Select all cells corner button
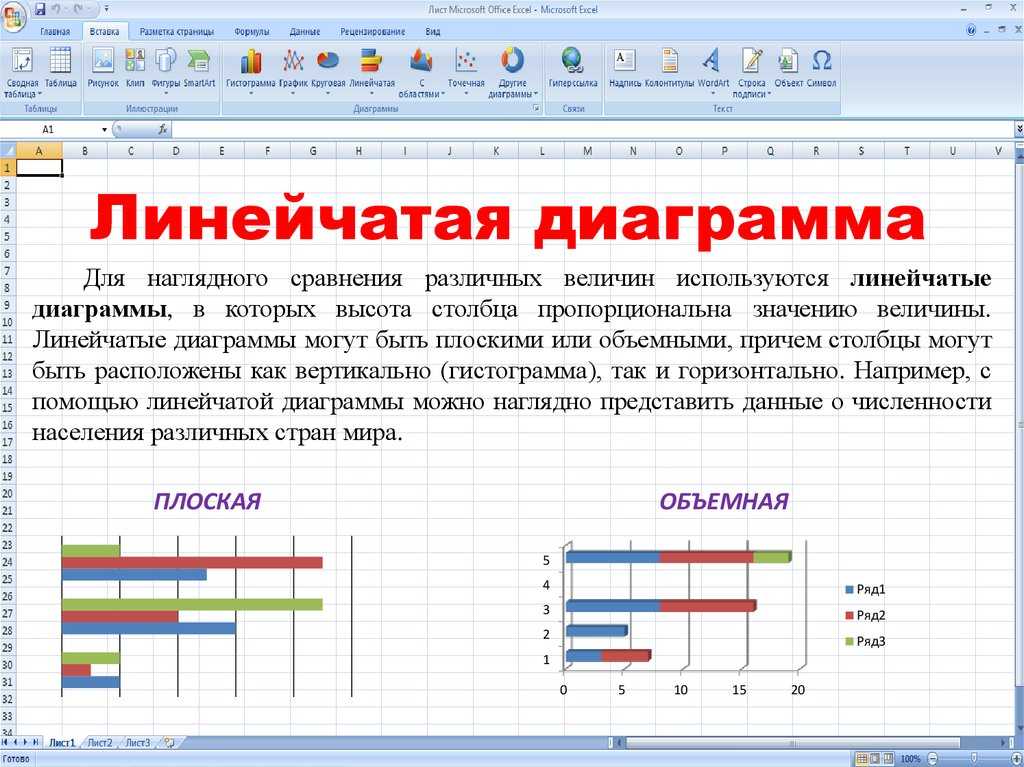1024x767 pixels. 7,151
